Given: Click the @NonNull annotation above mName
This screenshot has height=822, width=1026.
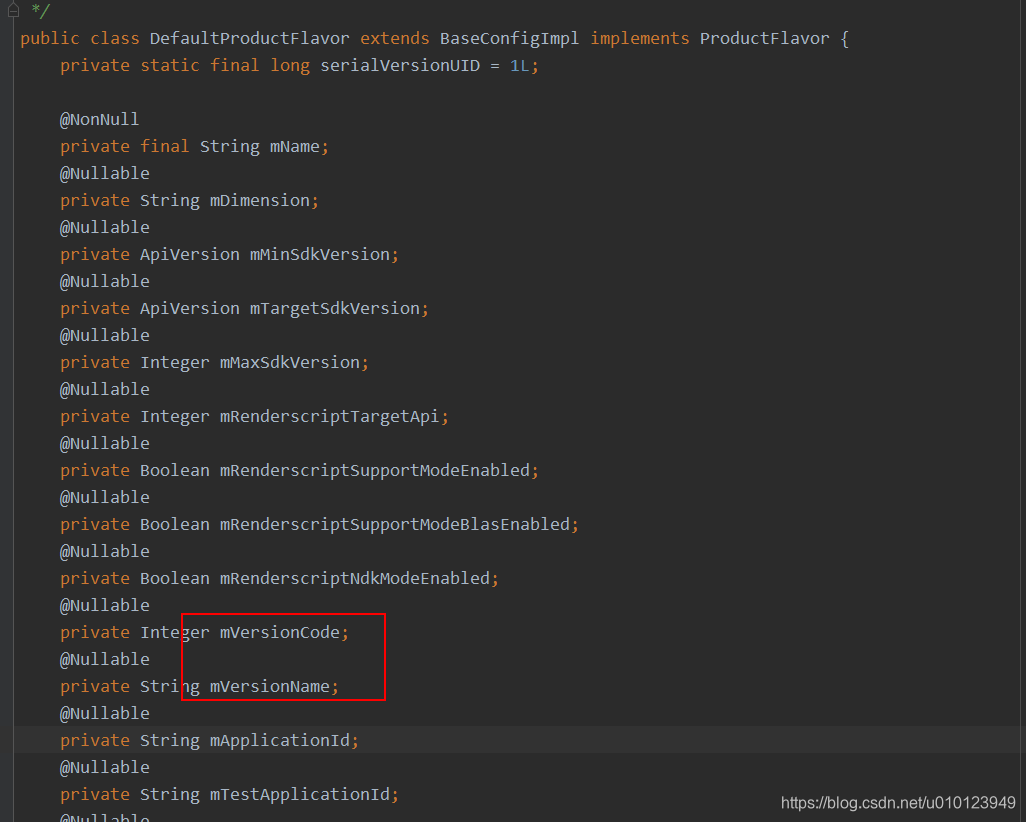Looking at the screenshot, I should (99, 118).
